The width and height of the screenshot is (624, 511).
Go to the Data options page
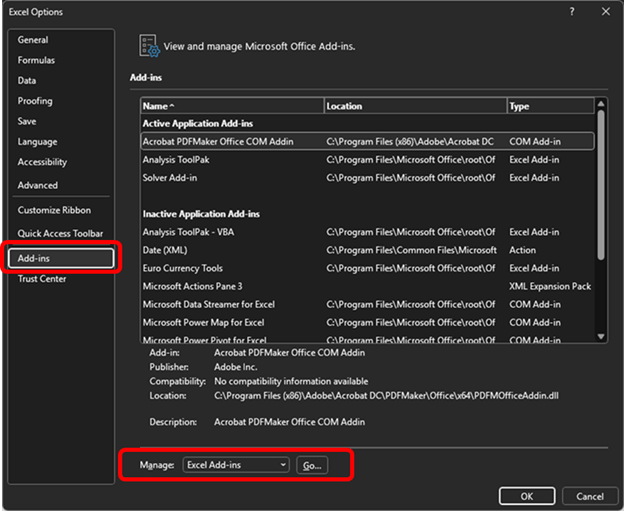(27, 80)
